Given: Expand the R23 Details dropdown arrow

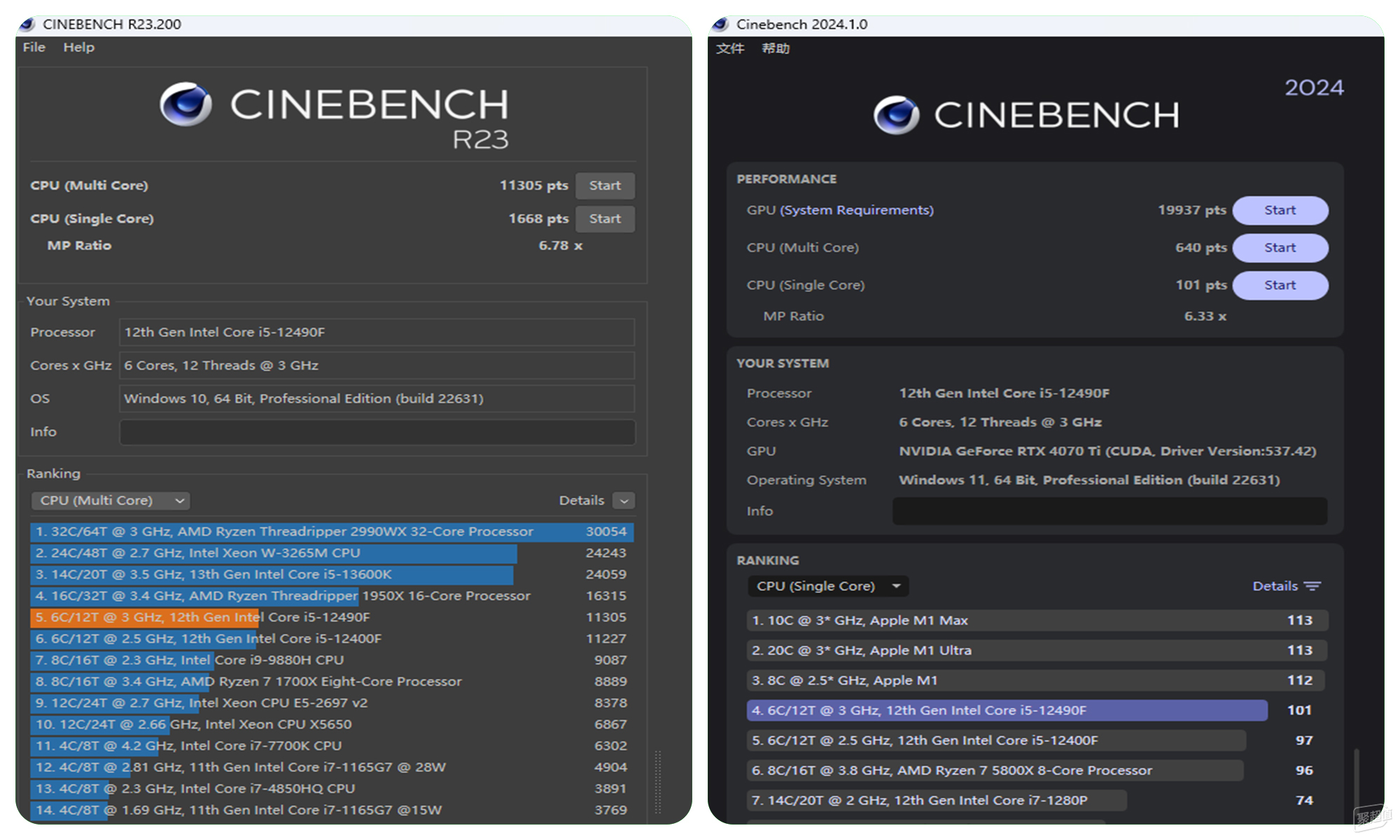Looking at the screenshot, I should [x=624, y=500].
